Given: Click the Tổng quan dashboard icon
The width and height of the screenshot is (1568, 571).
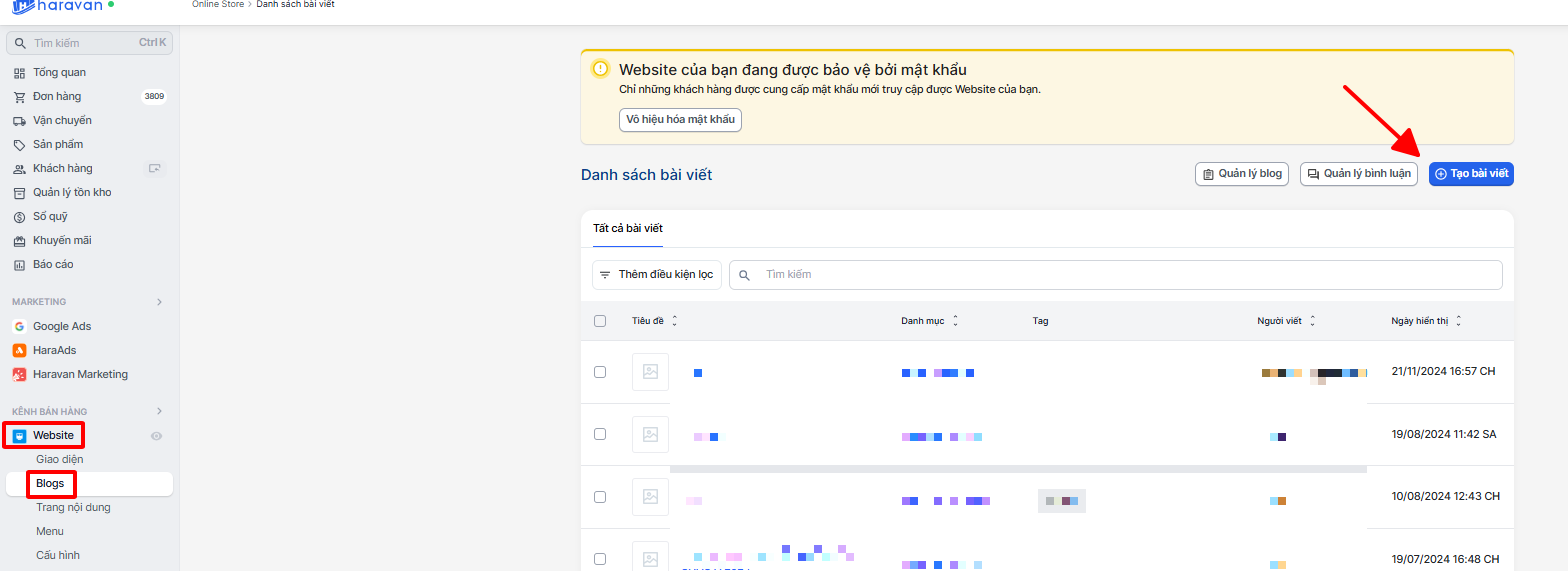Looking at the screenshot, I should coord(19,73).
